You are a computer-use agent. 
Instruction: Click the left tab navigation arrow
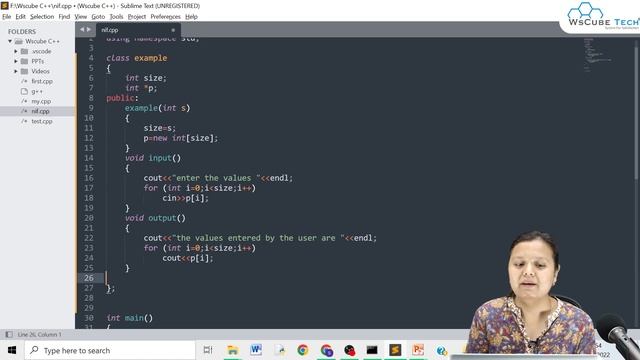(82, 29)
